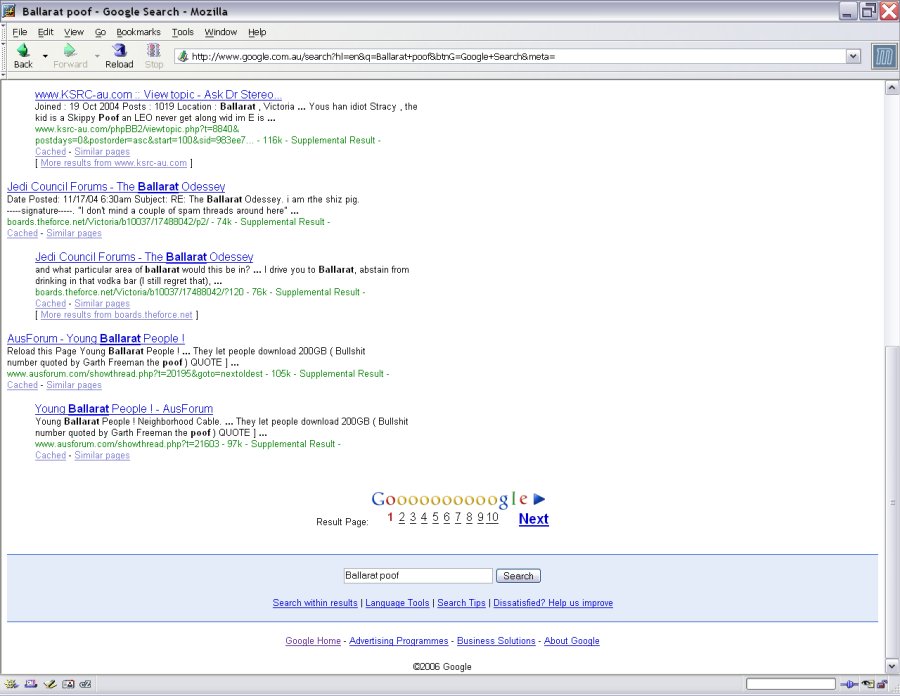Open the View menu
The image size is (900, 696).
click(x=73, y=32)
